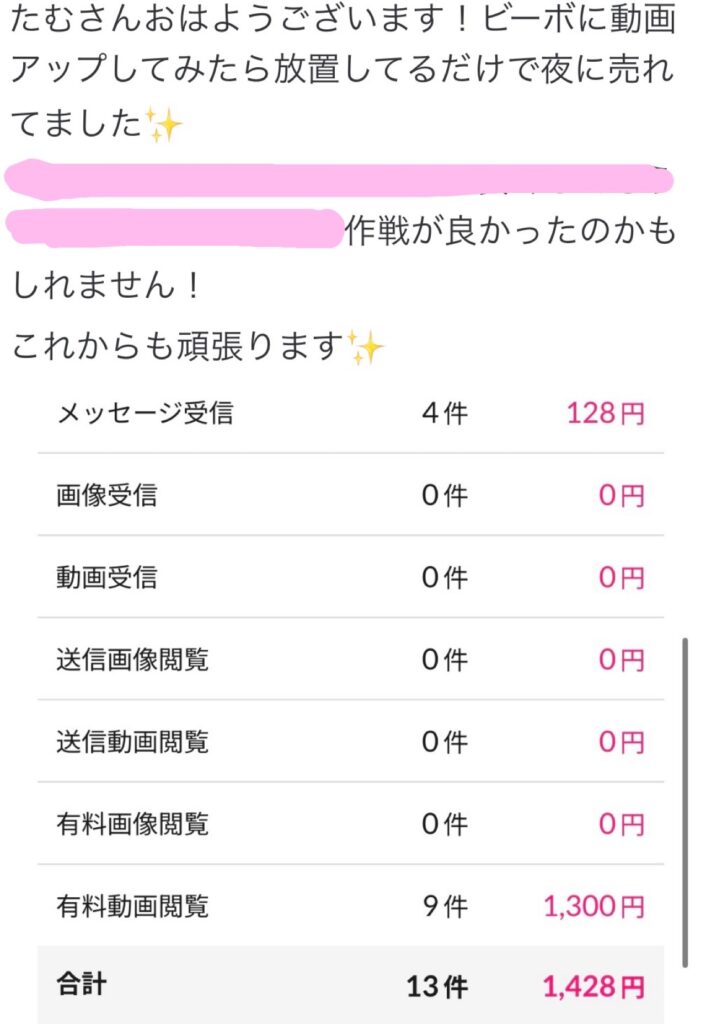Screen dimensions: 706x1024
Task: Click the sparkle emoji after 頑張ります
Action: click(x=366, y=347)
